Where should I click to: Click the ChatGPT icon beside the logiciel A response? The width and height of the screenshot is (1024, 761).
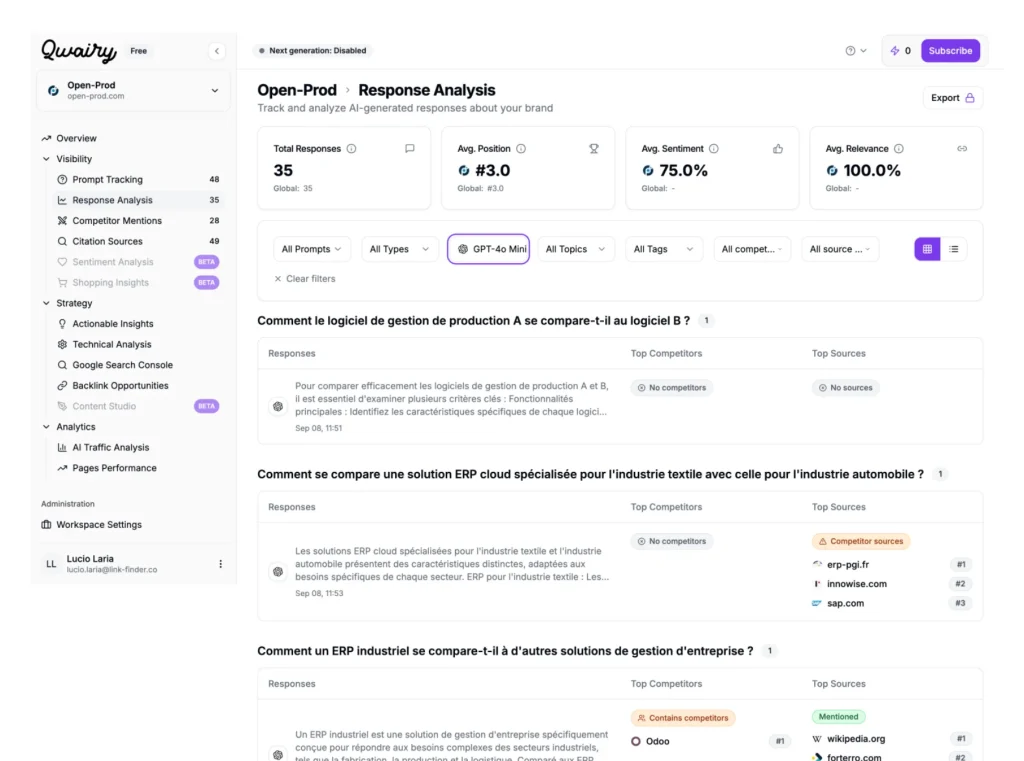[x=278, y=406]
